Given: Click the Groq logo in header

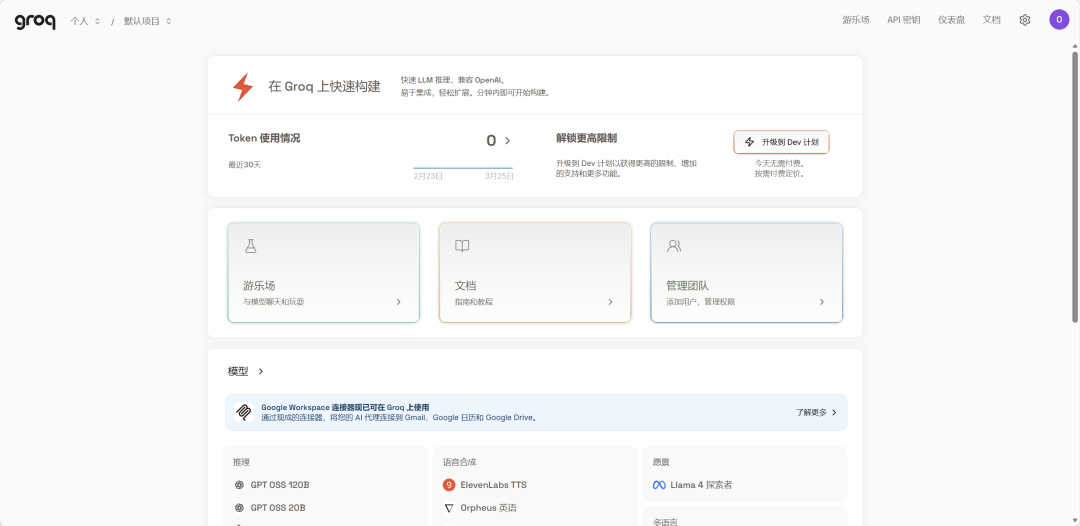Looking at the screenshot, I should click(x=35, y=20).
